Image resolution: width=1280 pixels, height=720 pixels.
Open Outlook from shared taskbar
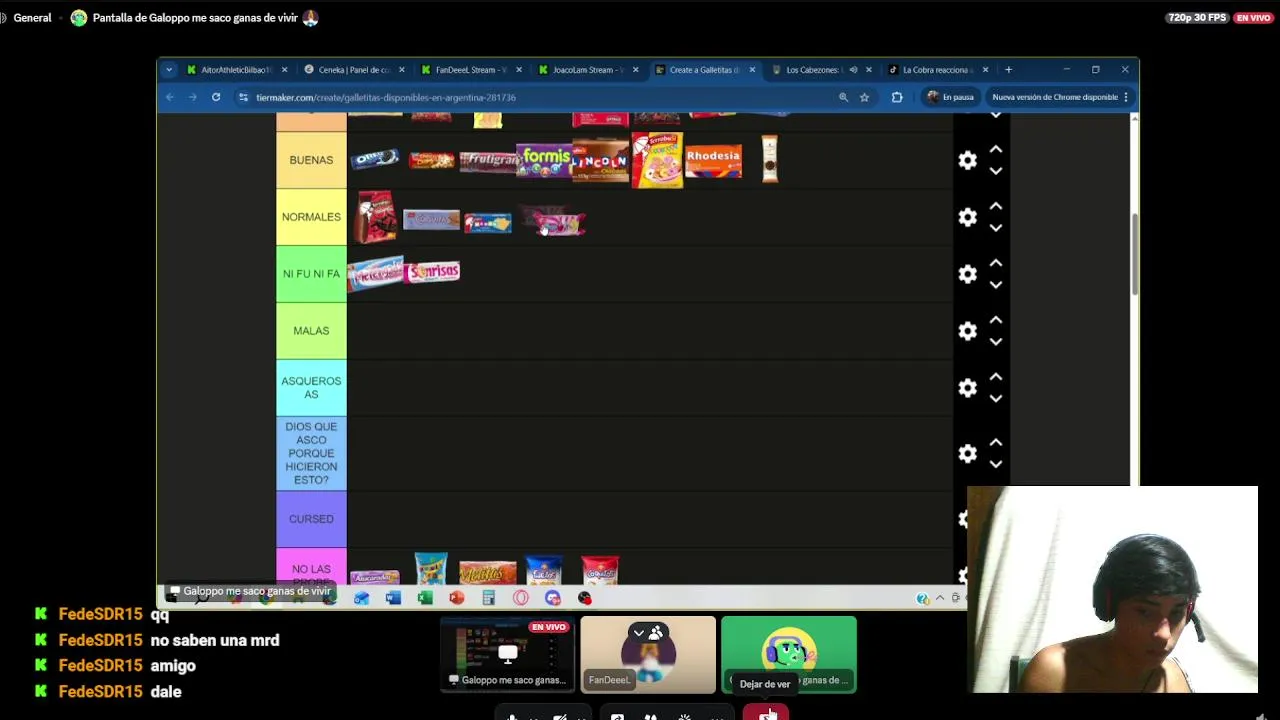pos(361,598)
